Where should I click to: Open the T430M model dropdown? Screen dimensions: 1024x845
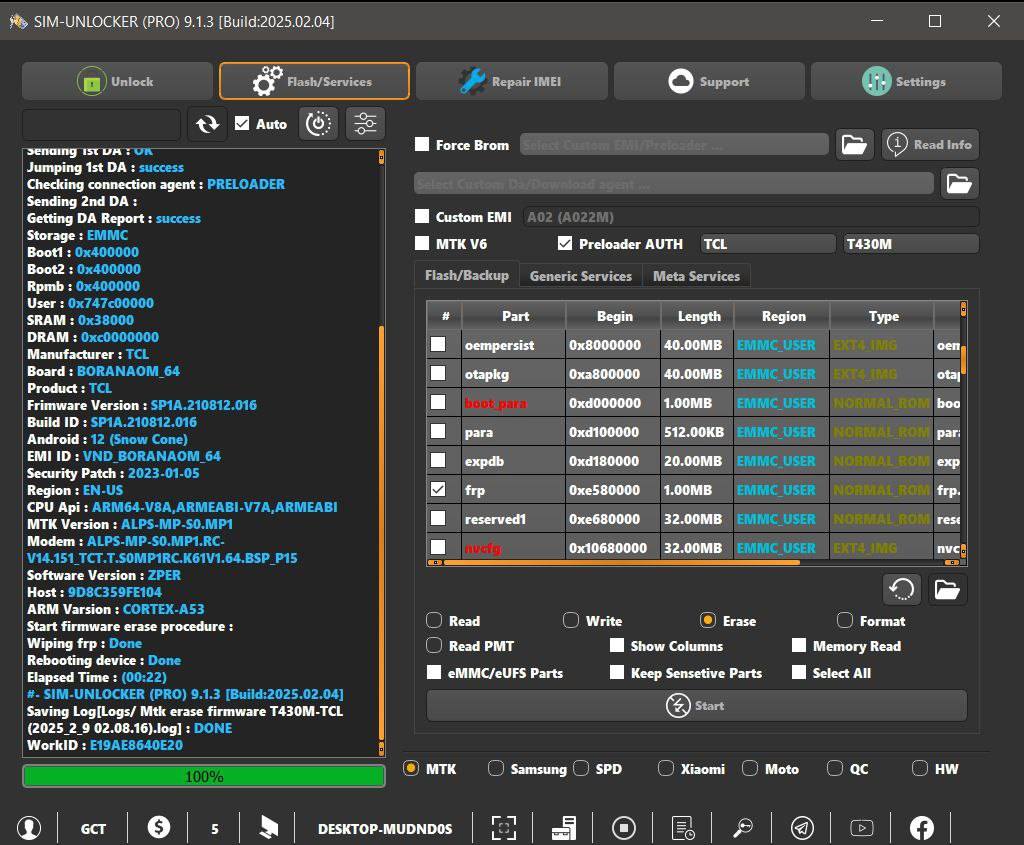point(910,244)
